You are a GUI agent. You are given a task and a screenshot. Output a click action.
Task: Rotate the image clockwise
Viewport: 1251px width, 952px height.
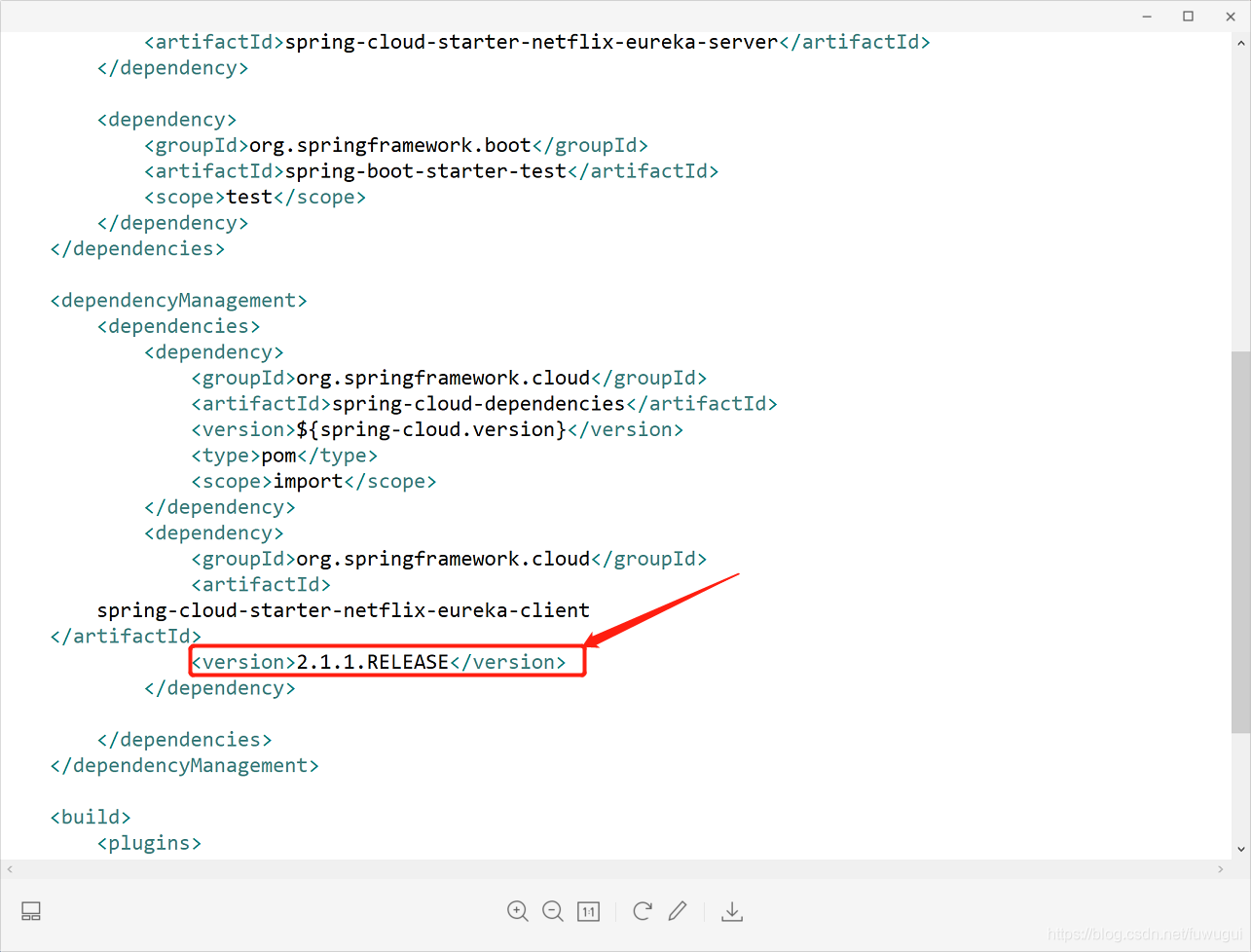click(642, 911)
